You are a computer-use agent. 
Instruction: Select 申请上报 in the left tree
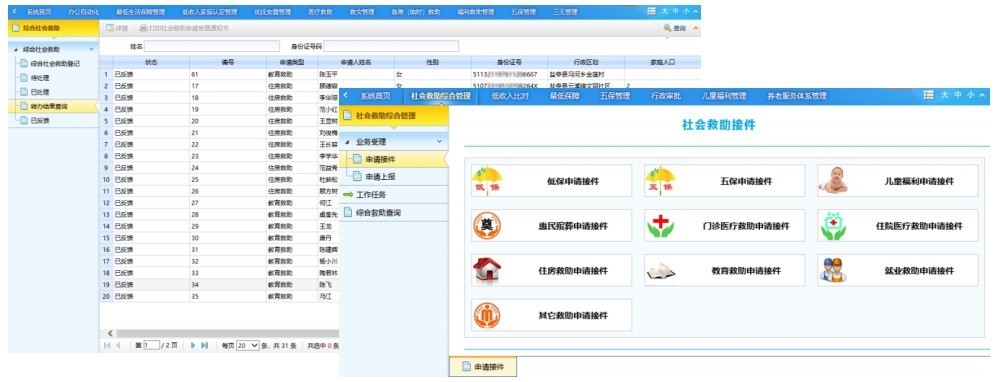pos(380,177)
